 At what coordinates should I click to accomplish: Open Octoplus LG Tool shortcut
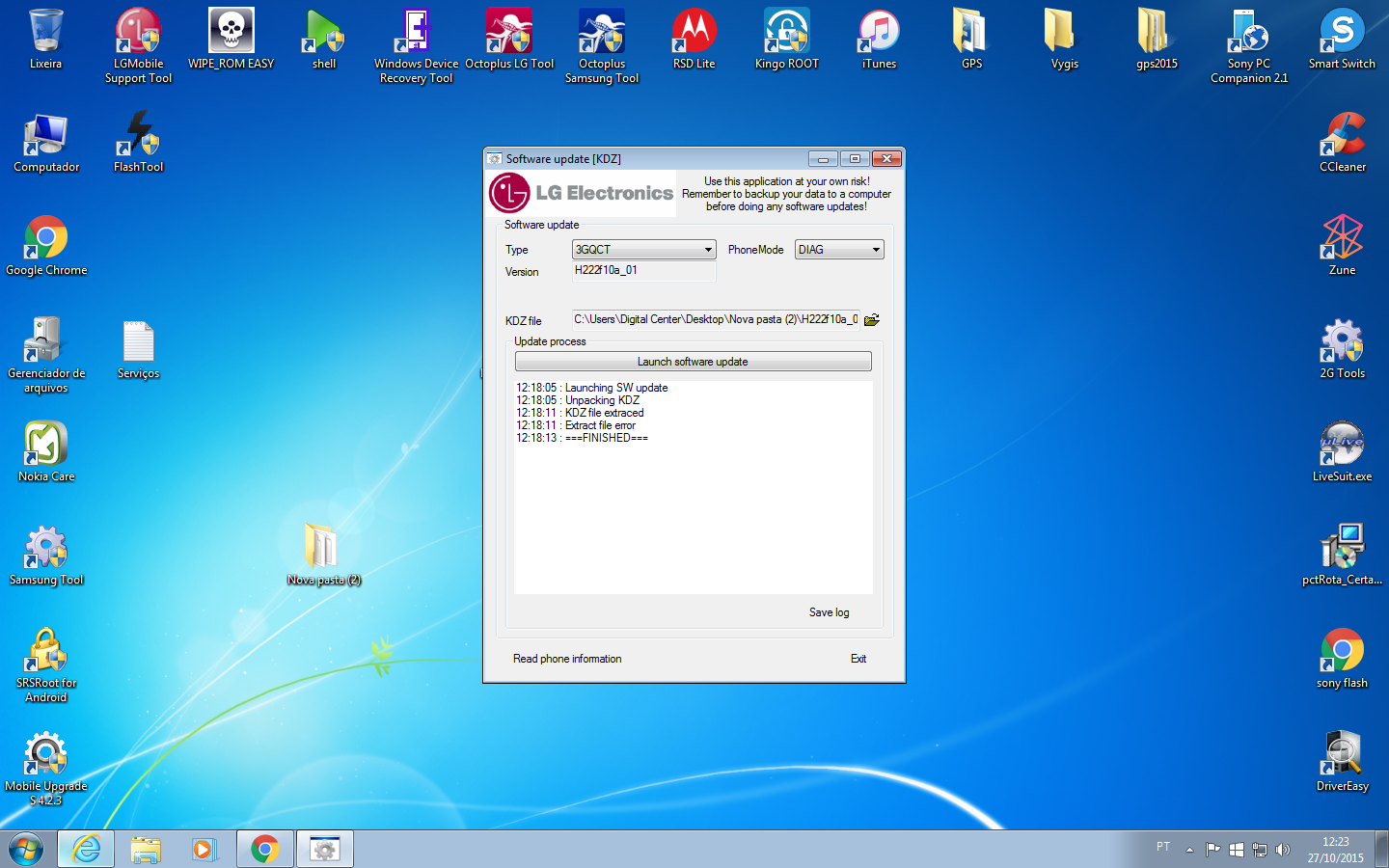509,39
